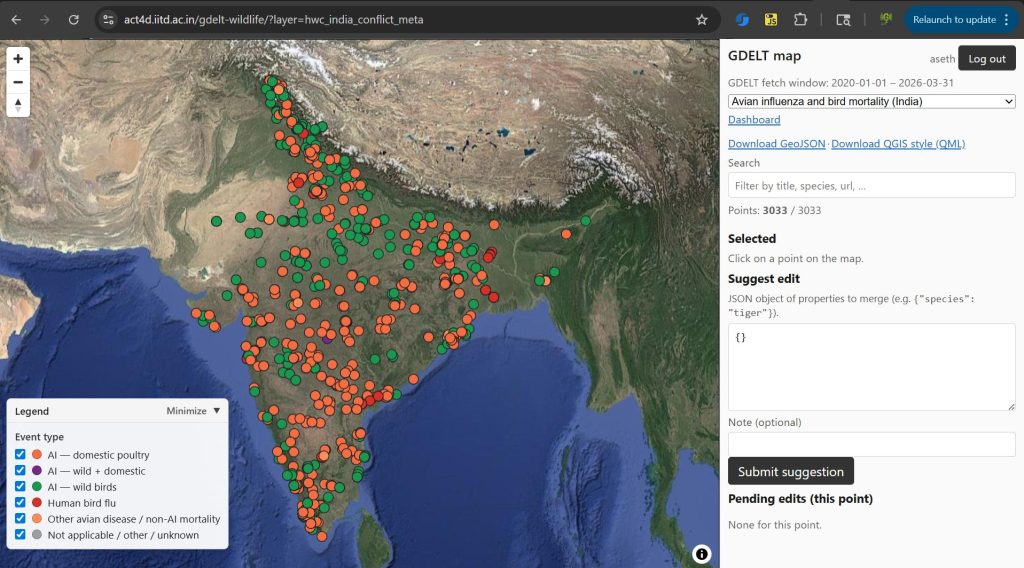Reload the page in browser

pos(73,20)
